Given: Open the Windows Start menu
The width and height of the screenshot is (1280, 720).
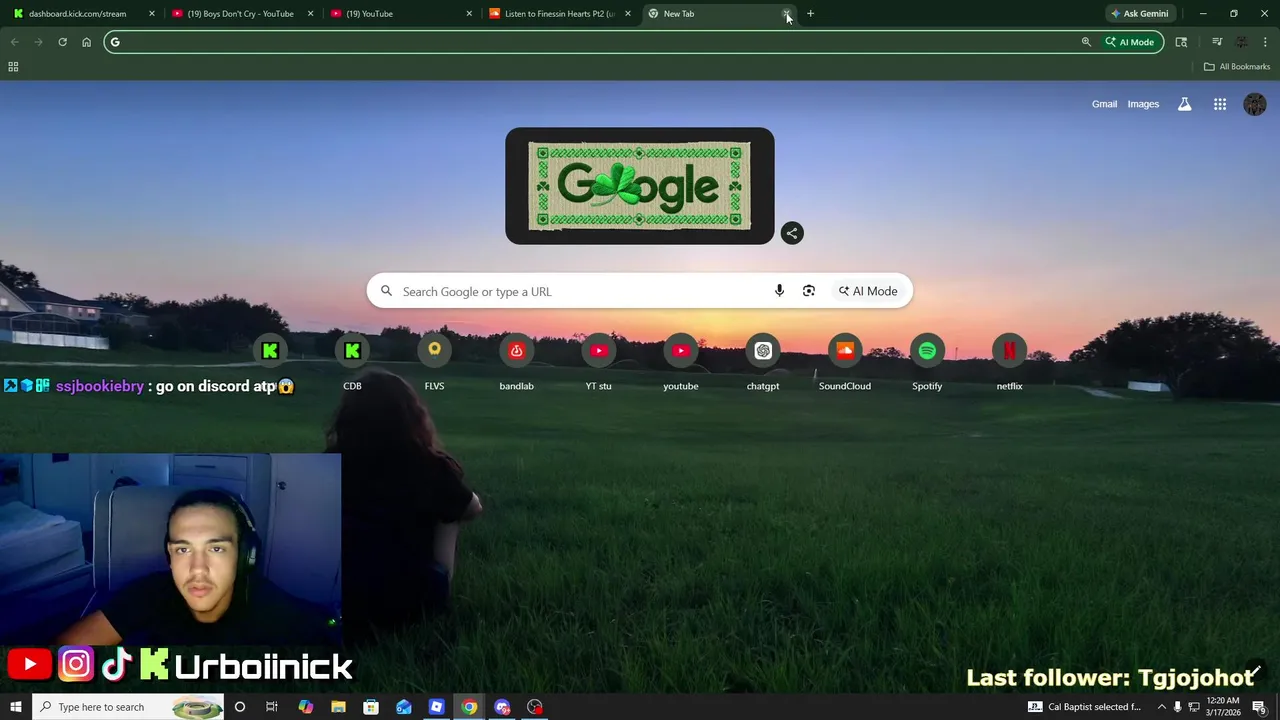Looking at the screenshot, I should pos(15,707).
